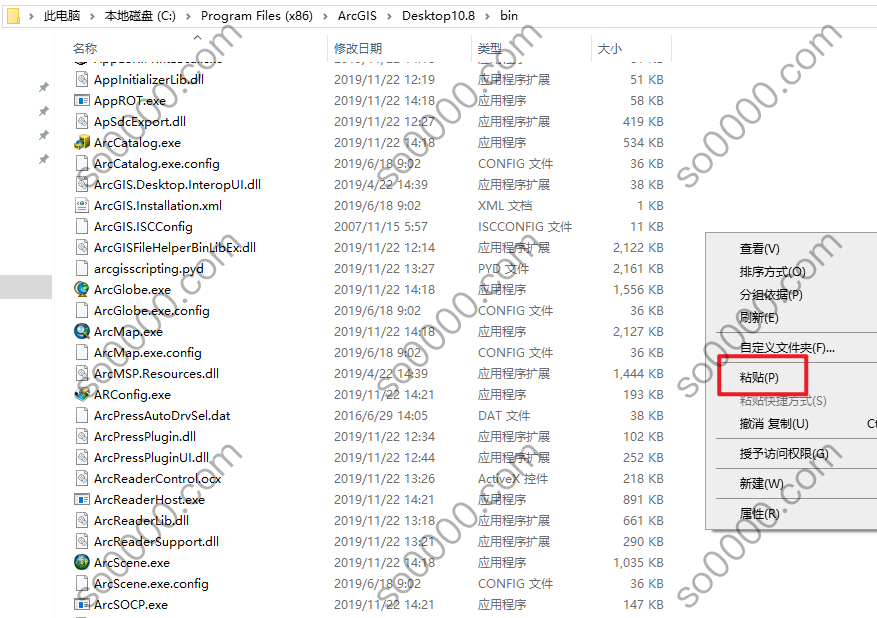Click the ArcMap.exe magnifier globe icon

[x=82, y=331]
